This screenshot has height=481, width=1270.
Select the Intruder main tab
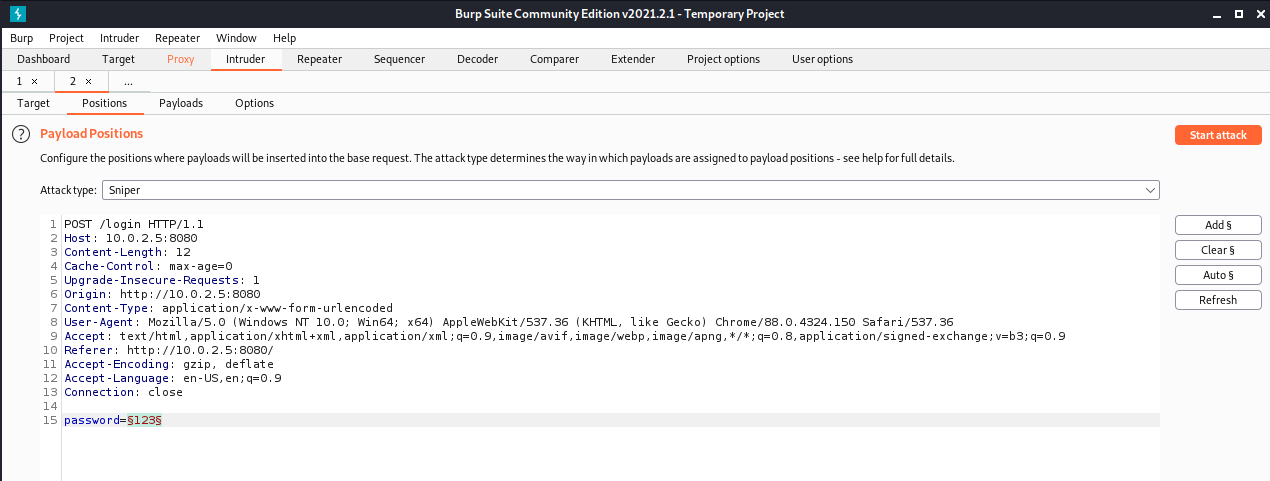(246, 59)
